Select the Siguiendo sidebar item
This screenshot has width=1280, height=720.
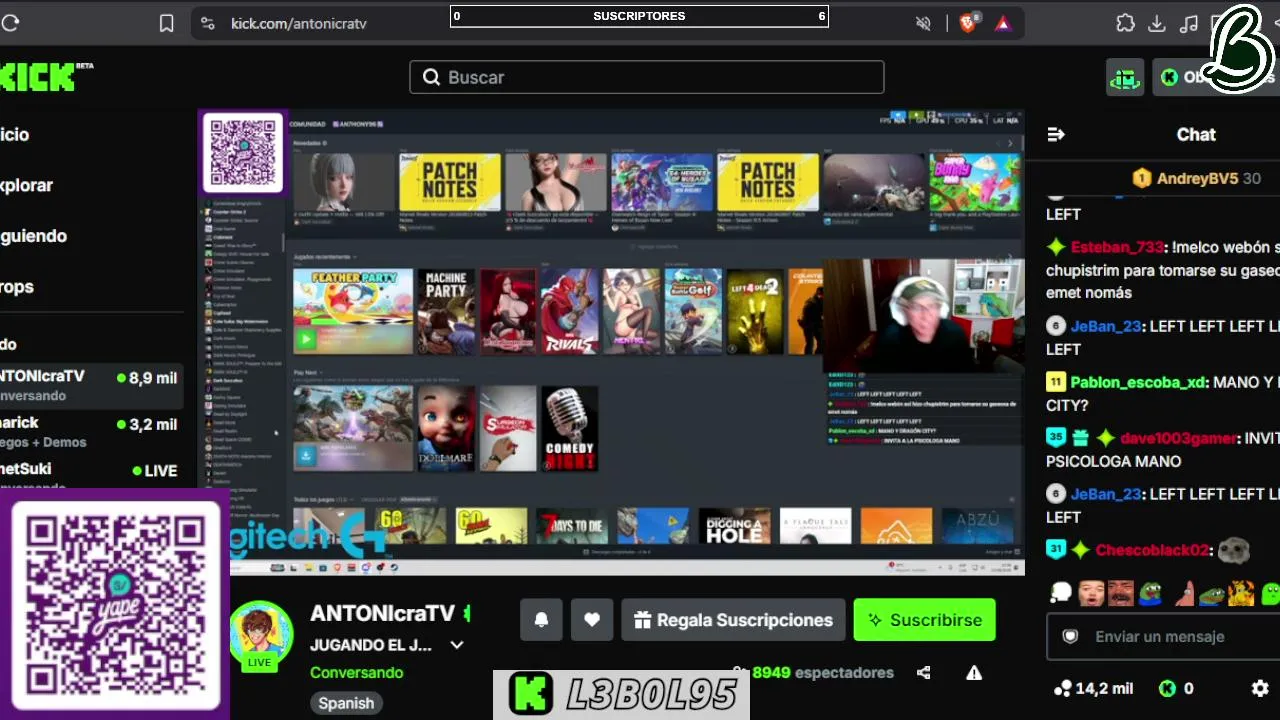(33, 236)
